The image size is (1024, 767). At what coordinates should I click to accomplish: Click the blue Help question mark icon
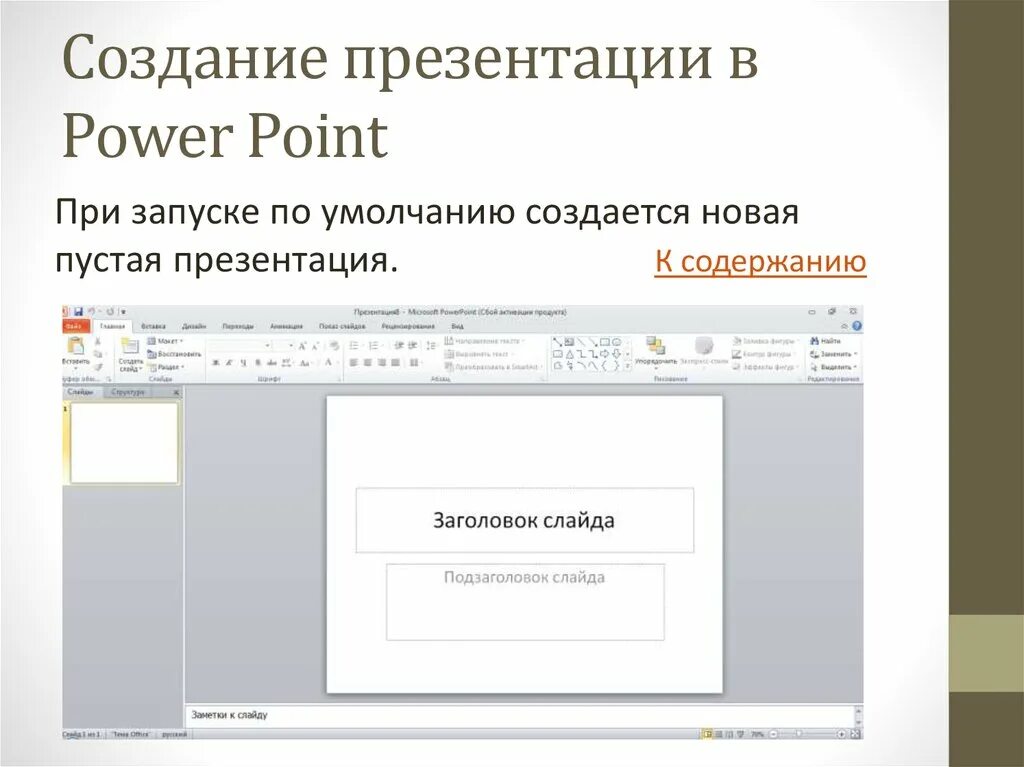point(856,326)
